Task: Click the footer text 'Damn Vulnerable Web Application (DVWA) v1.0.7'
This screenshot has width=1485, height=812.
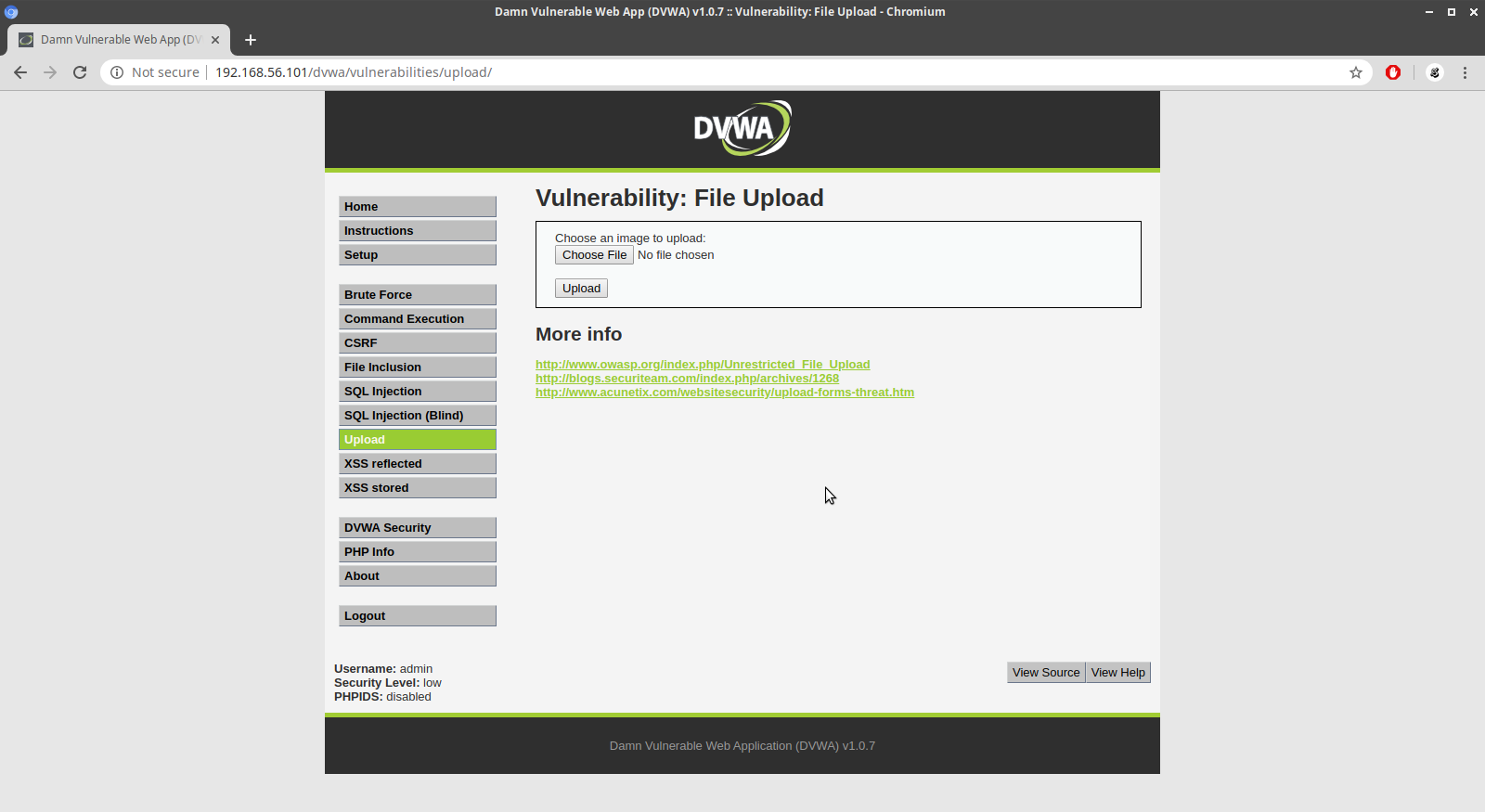Action: [x=742, y=746]
